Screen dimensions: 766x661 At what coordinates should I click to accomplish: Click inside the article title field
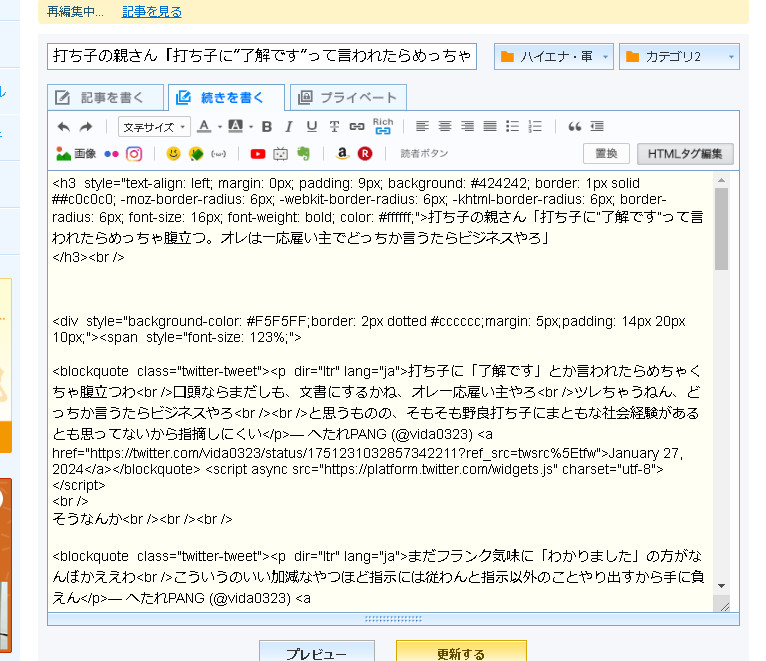point(262,57)
